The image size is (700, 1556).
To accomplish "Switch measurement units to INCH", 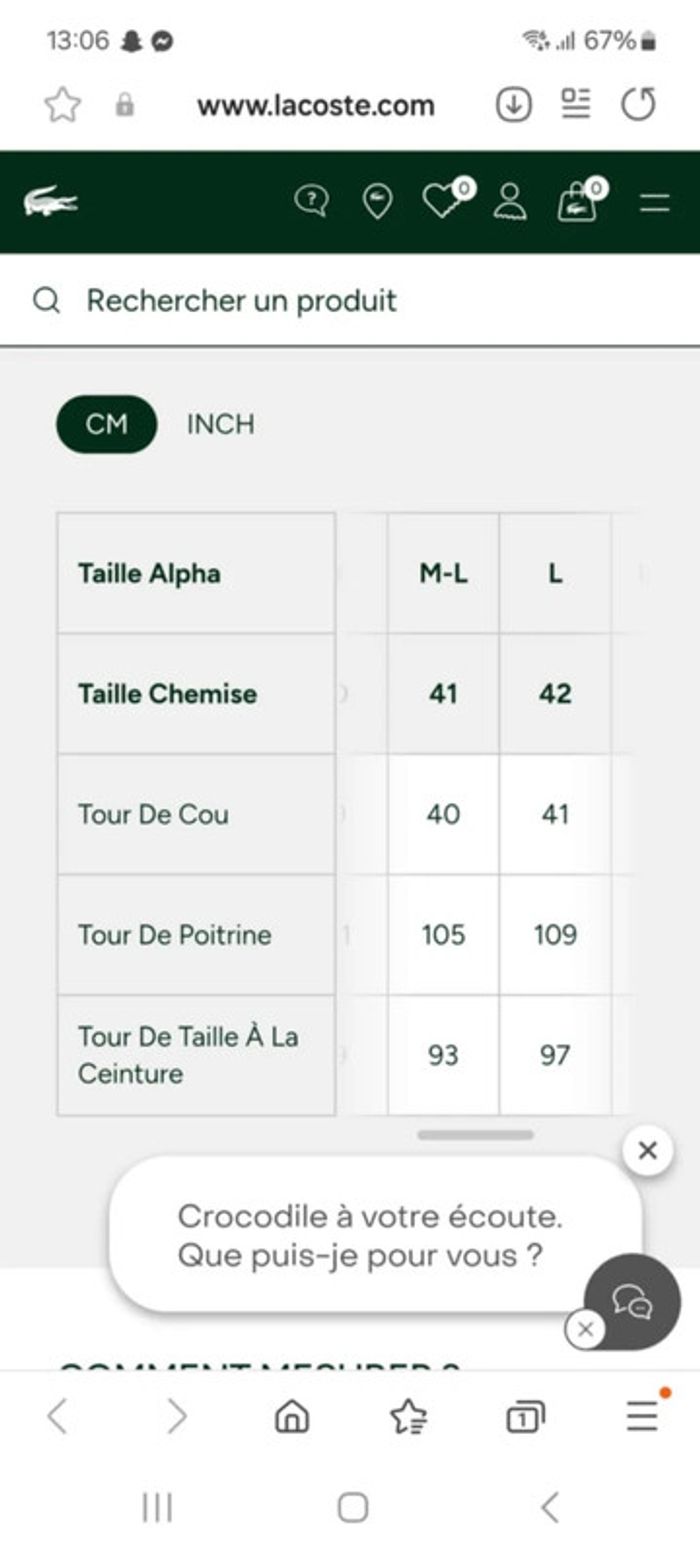I will 220,424.
